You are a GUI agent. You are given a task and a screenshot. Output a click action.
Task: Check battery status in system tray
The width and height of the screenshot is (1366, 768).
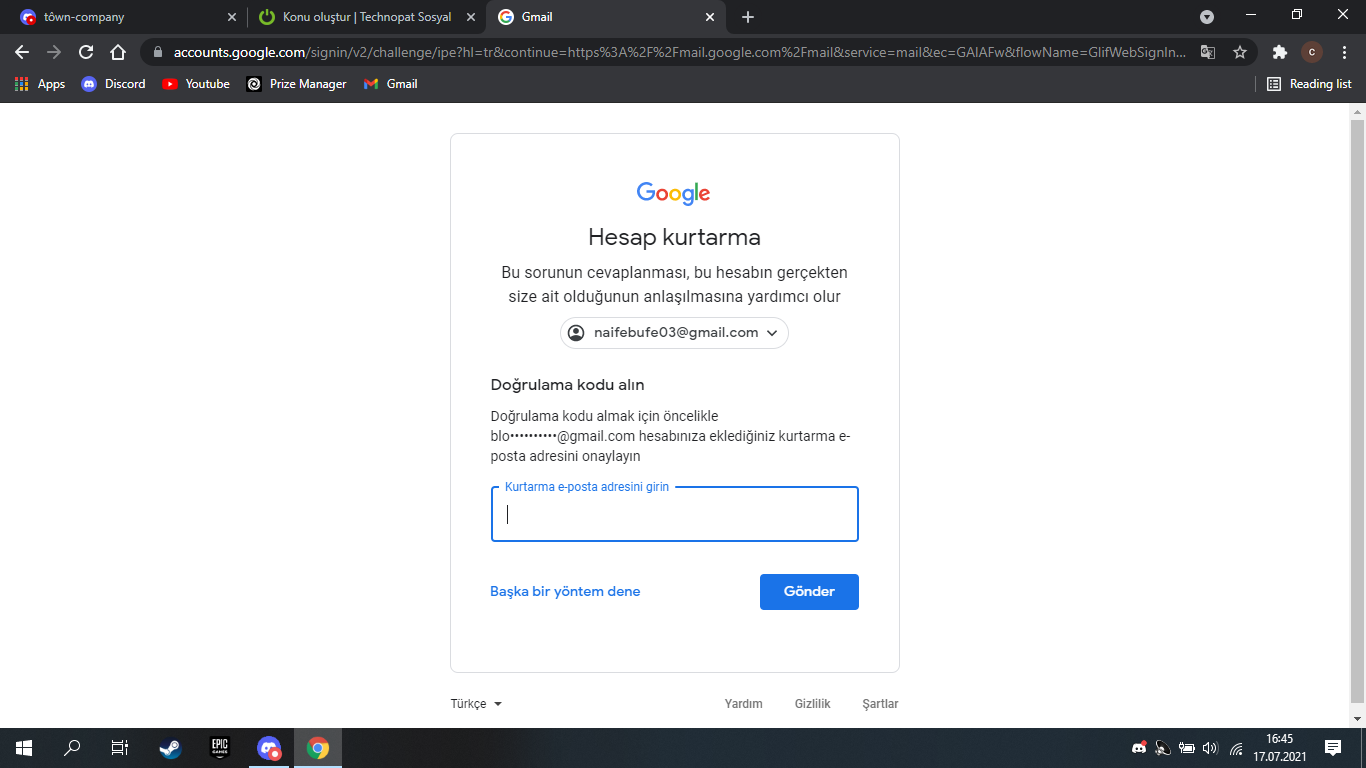1187,748
